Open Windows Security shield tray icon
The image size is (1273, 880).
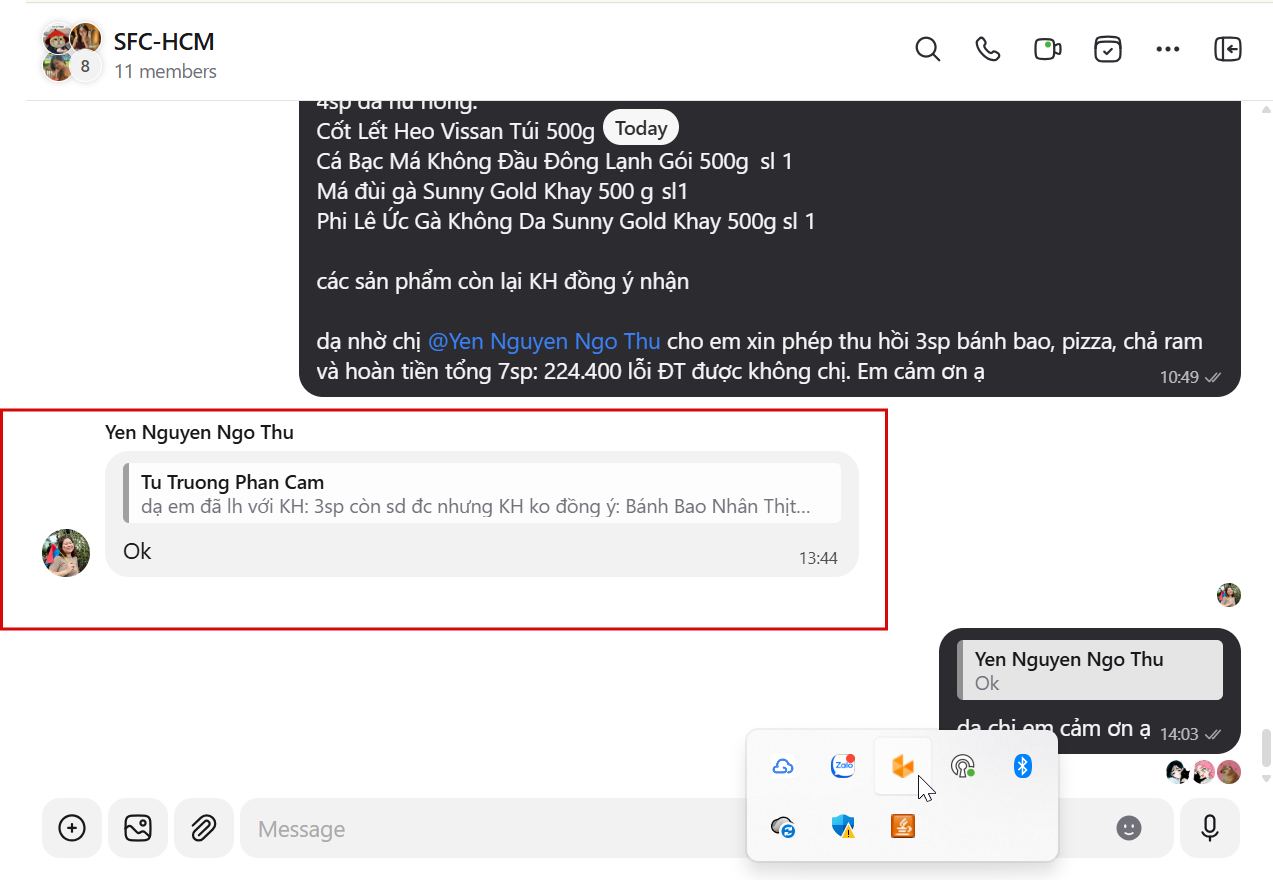coord(843,827)
